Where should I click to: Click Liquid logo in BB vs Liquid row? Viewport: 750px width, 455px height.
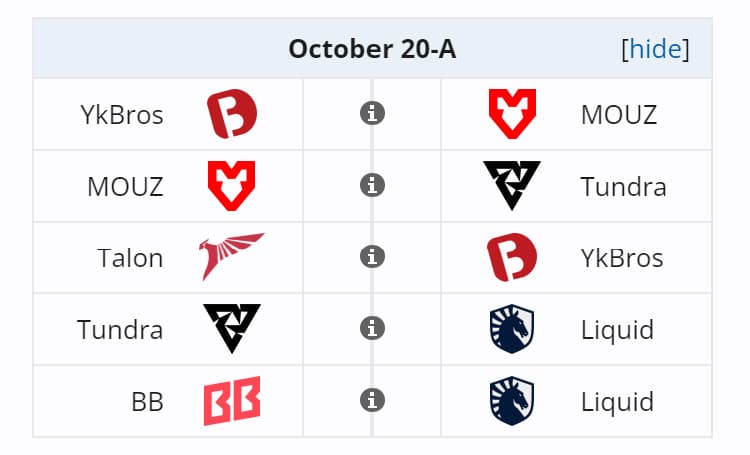coord(512,401)
